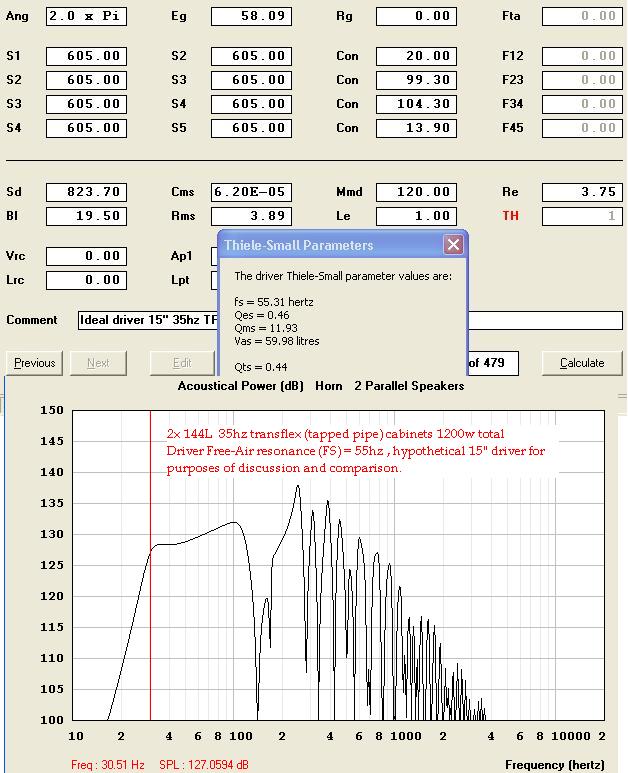Viewport: 628px width, 773px height.
Task: Click the Vrc input field
Action: (86, 256)
